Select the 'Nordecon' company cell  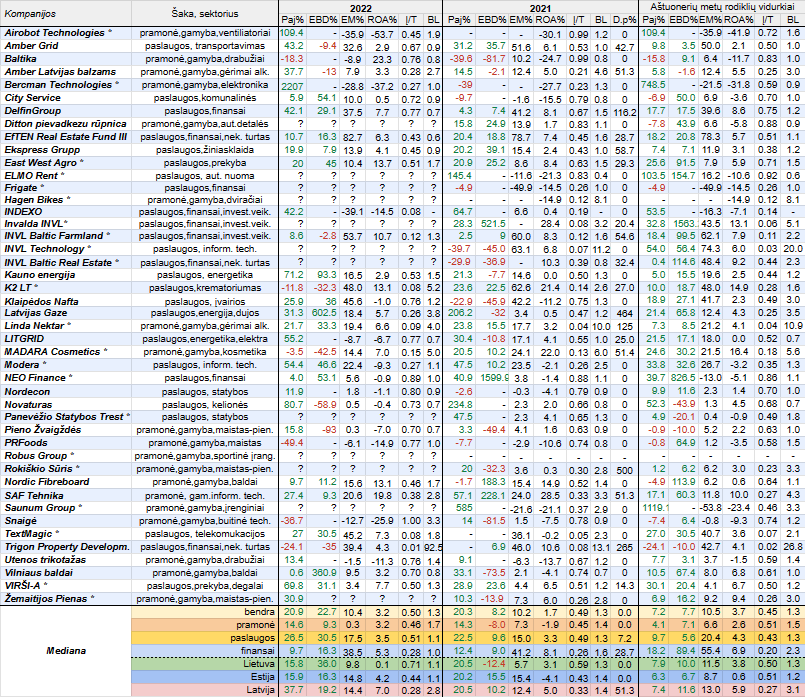pos(66,392)
